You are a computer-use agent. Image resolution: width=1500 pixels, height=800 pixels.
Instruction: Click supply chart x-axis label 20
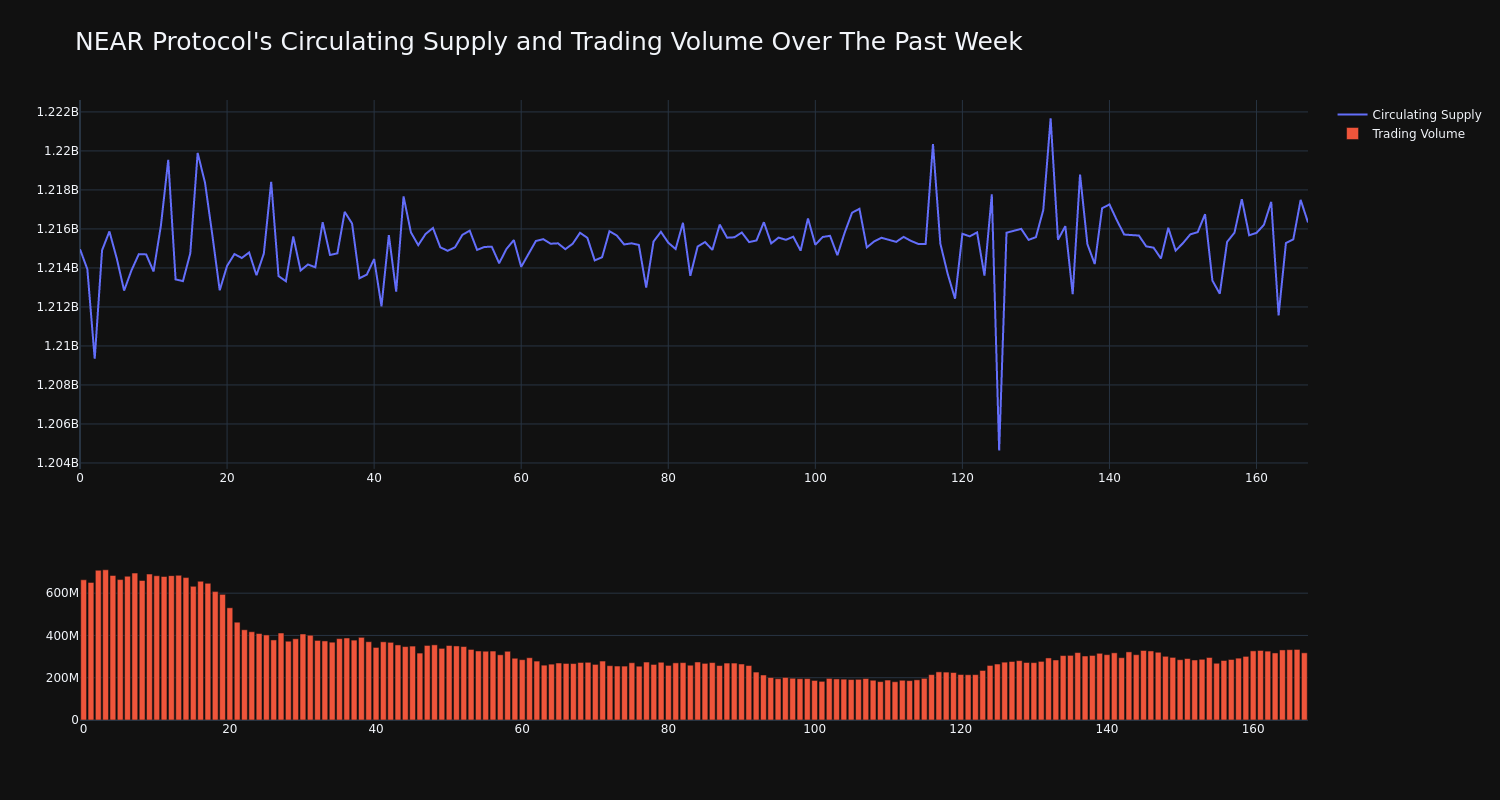227,478
